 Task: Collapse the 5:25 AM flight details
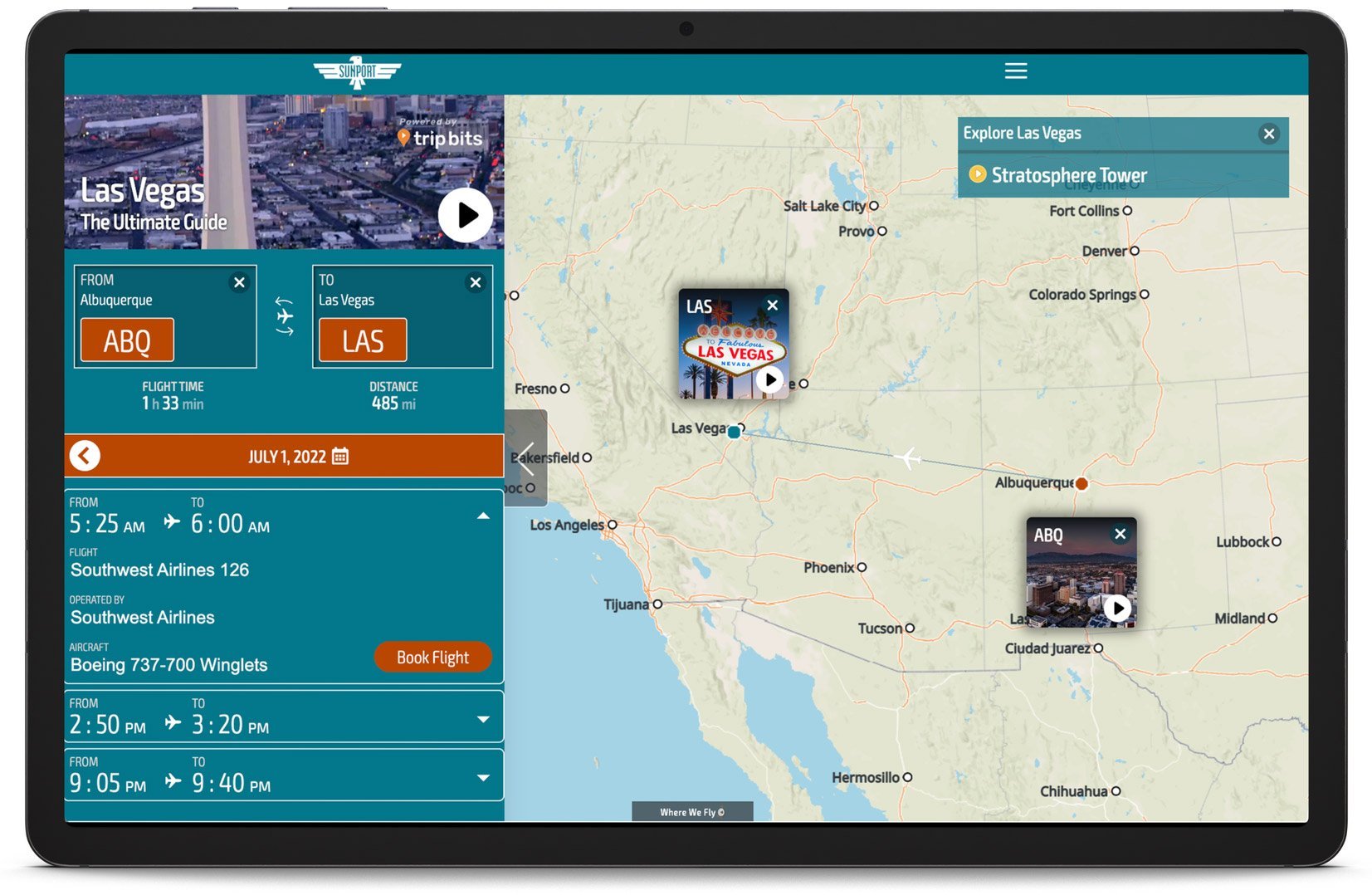pyautogui.click(x=483, y=516)
